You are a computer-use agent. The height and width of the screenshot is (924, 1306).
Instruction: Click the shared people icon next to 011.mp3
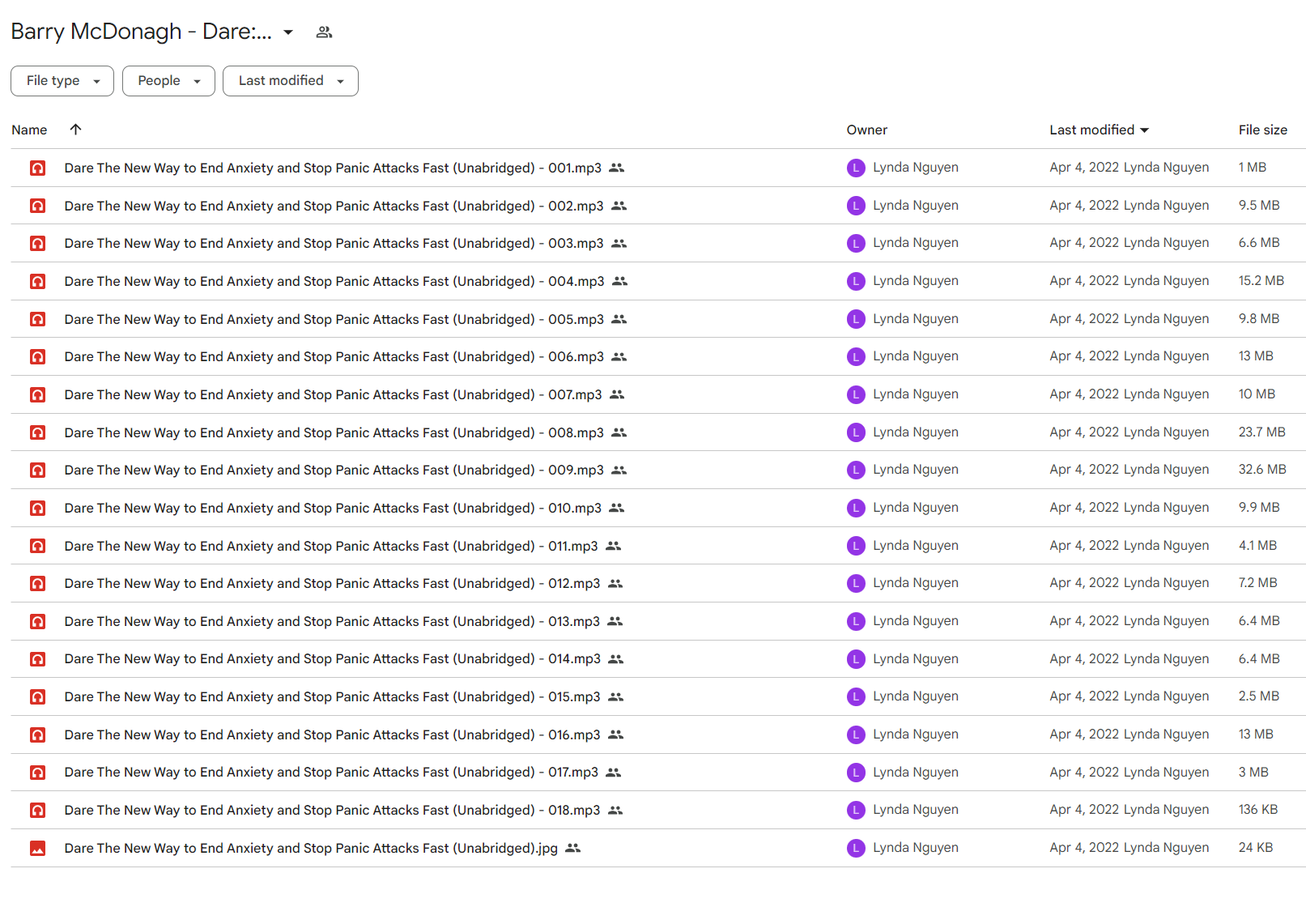point(614,546)
